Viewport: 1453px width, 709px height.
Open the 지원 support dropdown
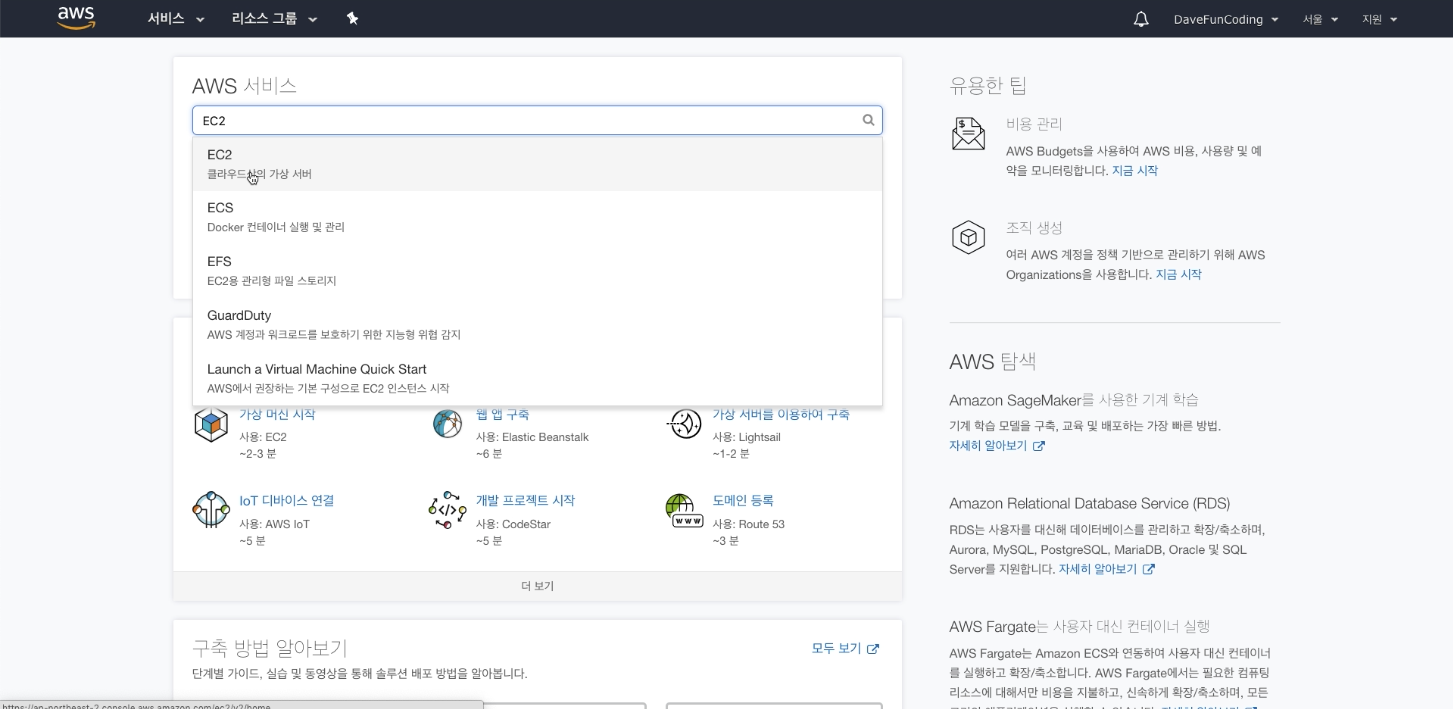(x=1379, y=19)
